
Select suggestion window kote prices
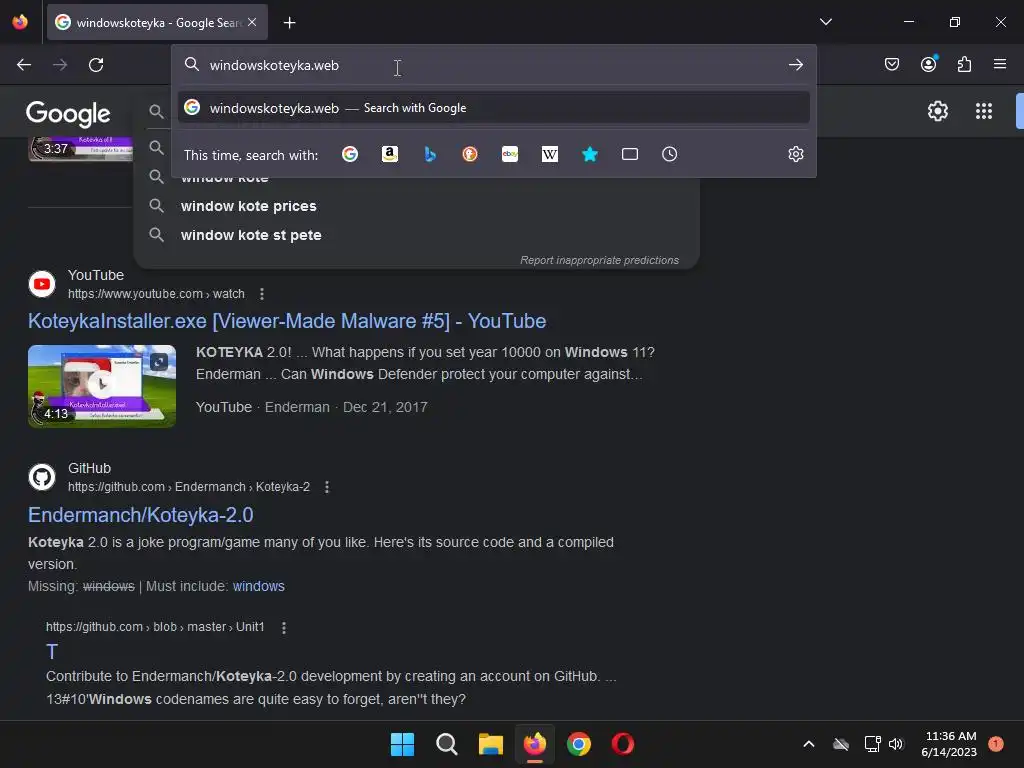click(x=248, y=206)
